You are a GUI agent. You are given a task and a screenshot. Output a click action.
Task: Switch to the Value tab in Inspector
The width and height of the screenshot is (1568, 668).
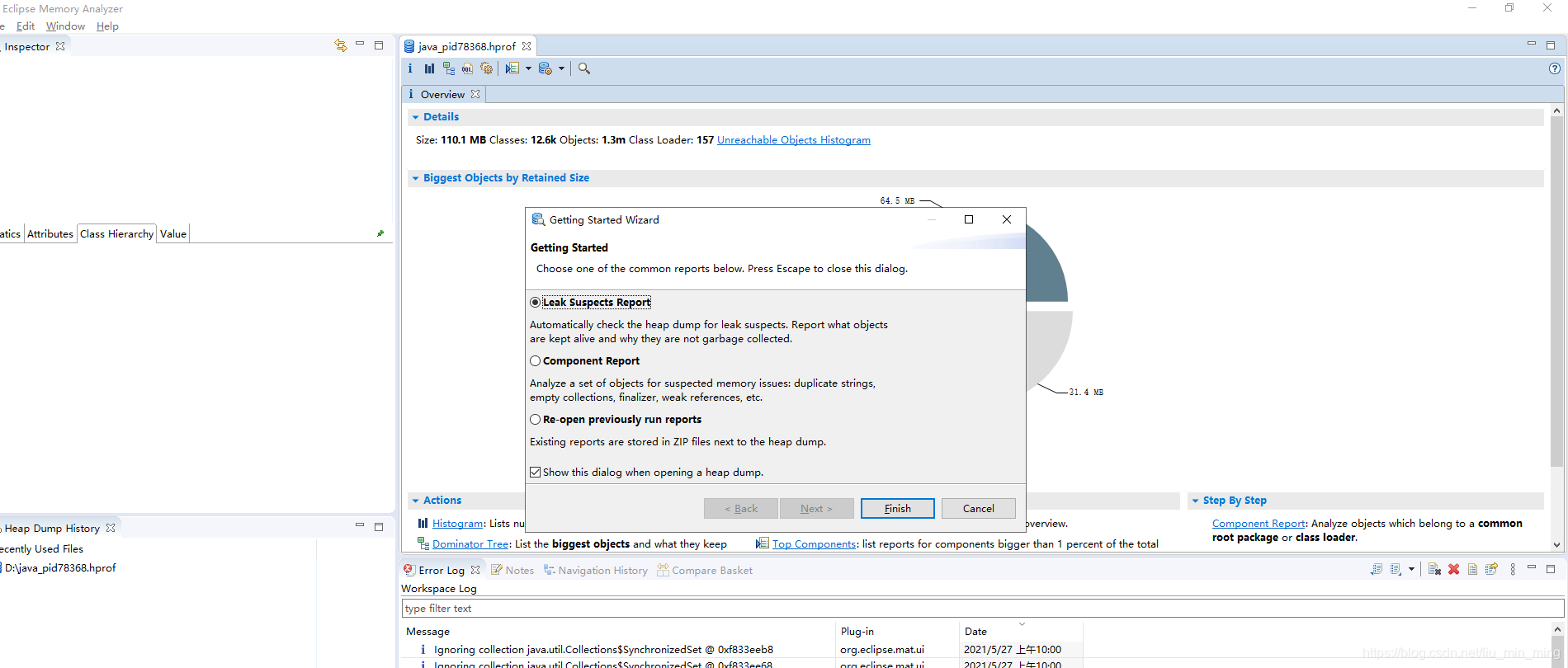173,233
